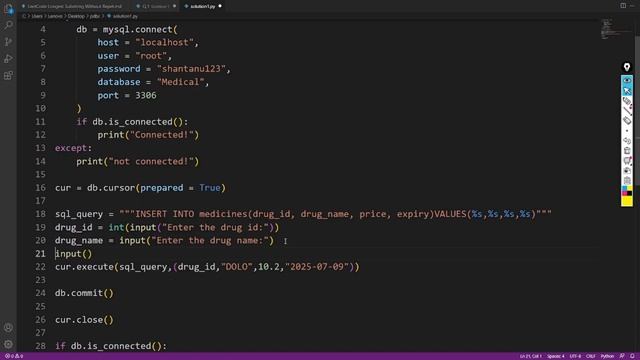The width and height of the screenshot is (640, 360).
Task: Click the "DOLO" string on line 22
Action: [x=237, y=267]
